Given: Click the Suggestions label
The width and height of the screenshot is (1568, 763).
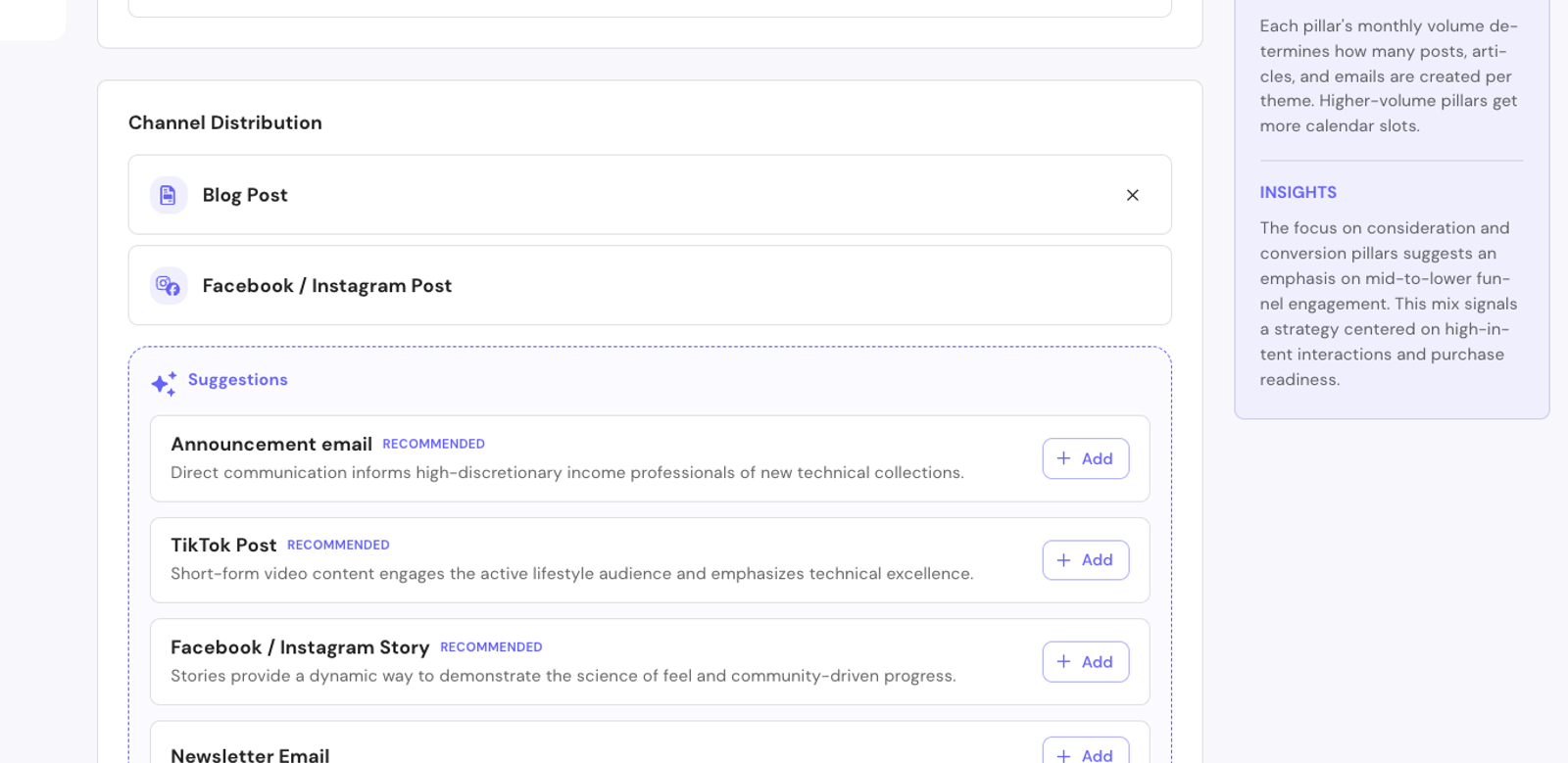Looking at the screenshot, I should click(x=238, y=380).
